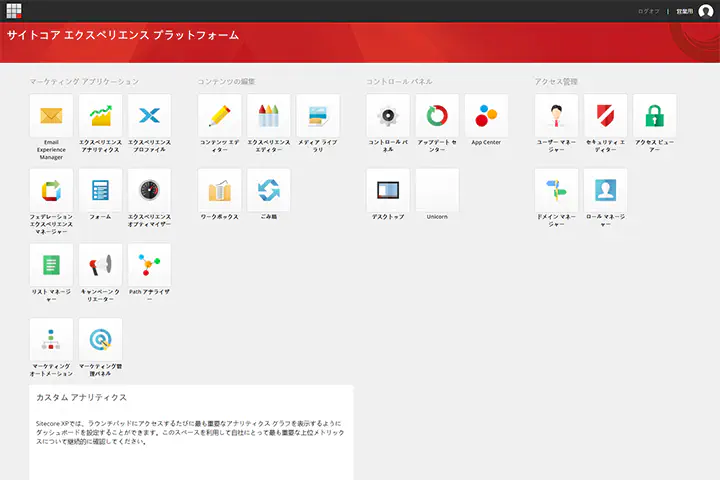Open マーケティング オートメーション icon
Viewport: 720px width, 480px height.
coord(51,339)
